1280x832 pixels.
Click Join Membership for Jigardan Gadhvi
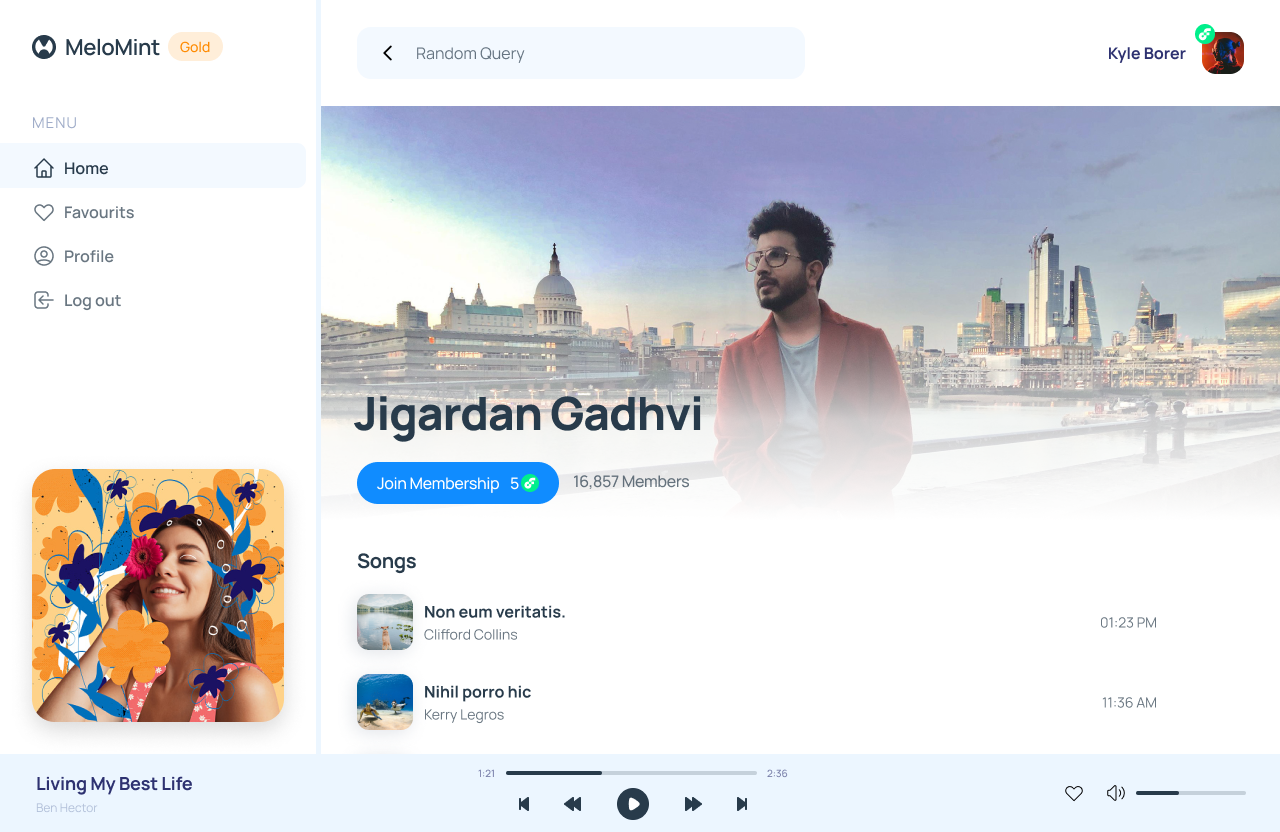coord(457,483)
